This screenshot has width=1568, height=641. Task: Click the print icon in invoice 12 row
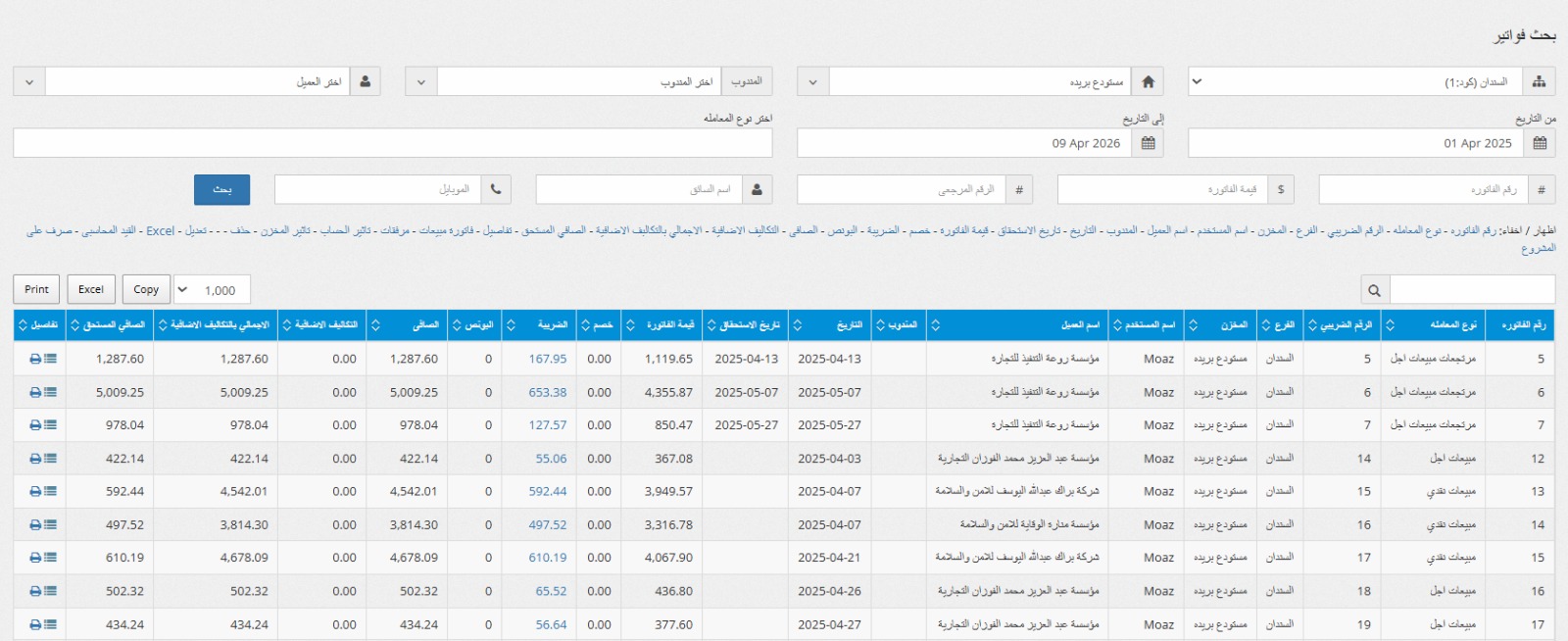(35, 459)
